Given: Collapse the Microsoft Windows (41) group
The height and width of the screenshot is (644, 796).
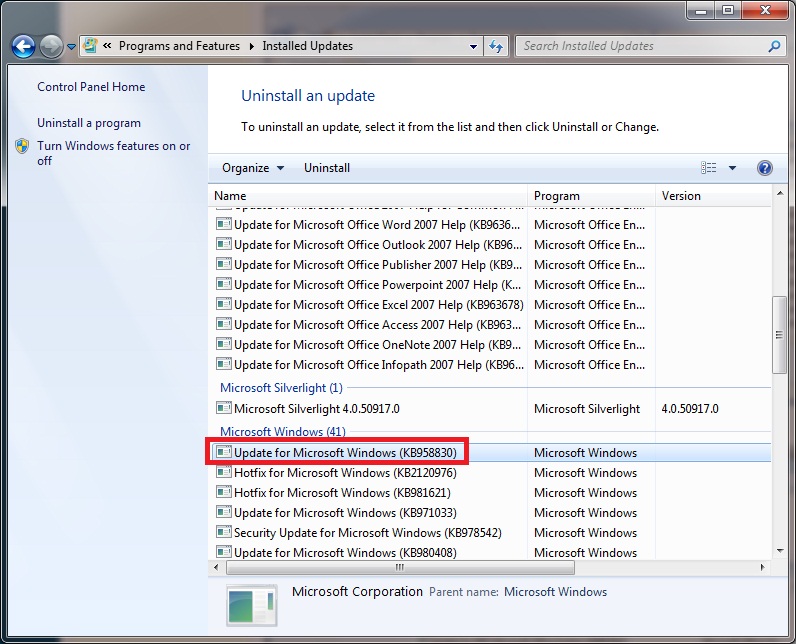Looking at the screenshot, I should tap(283, 432).
